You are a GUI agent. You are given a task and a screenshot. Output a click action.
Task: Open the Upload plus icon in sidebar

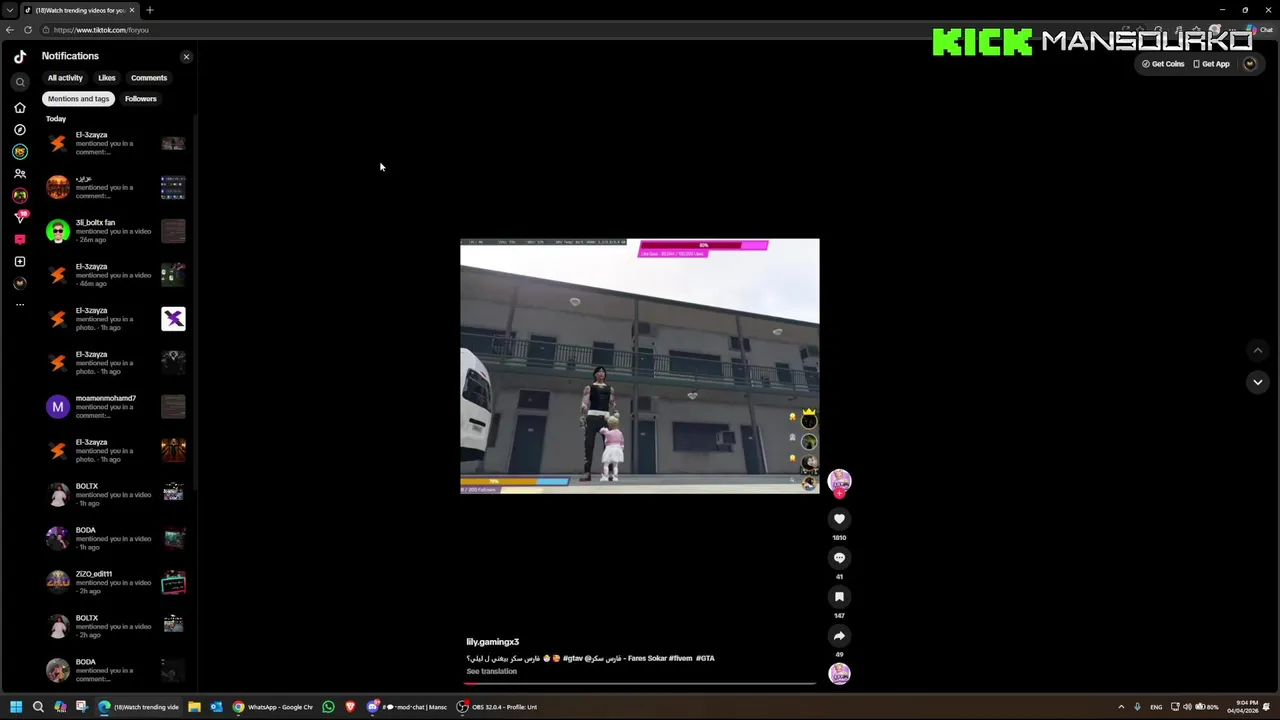(20, 261)
